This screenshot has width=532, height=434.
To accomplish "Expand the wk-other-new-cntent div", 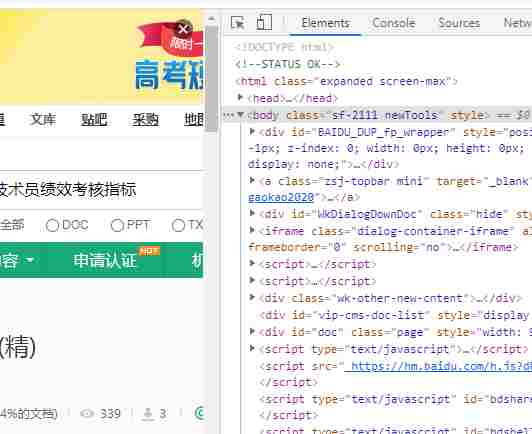I will pos(252,298).
